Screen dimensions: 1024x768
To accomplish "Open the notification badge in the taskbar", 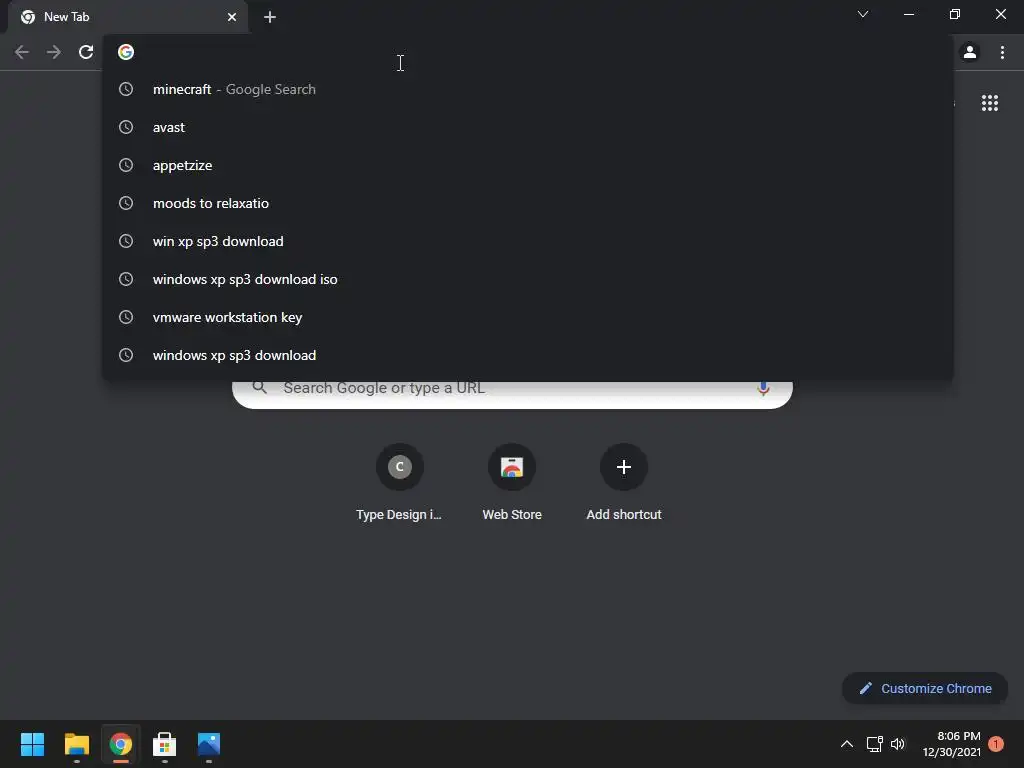I will coord(996,744).
